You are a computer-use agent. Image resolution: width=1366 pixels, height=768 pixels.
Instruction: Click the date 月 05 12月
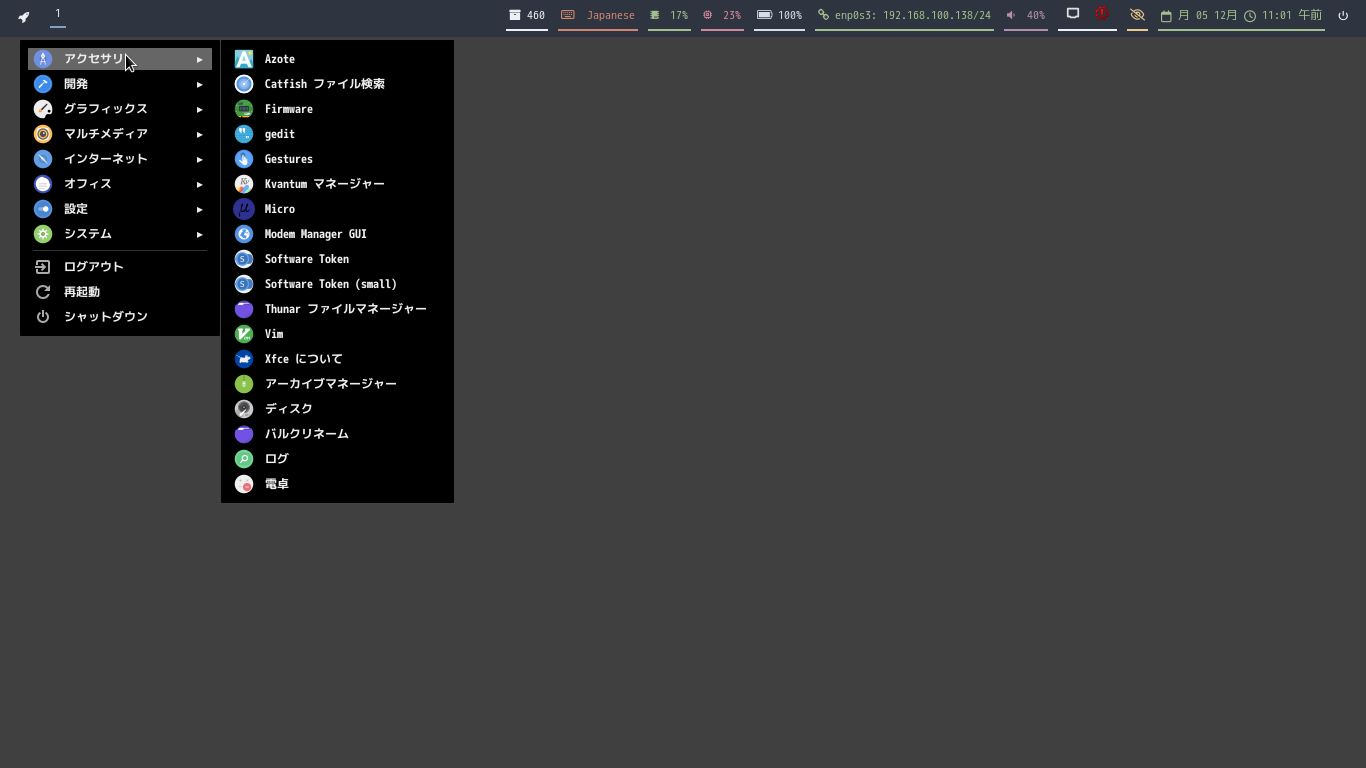pyautogui.click(x=1199, y=15)
